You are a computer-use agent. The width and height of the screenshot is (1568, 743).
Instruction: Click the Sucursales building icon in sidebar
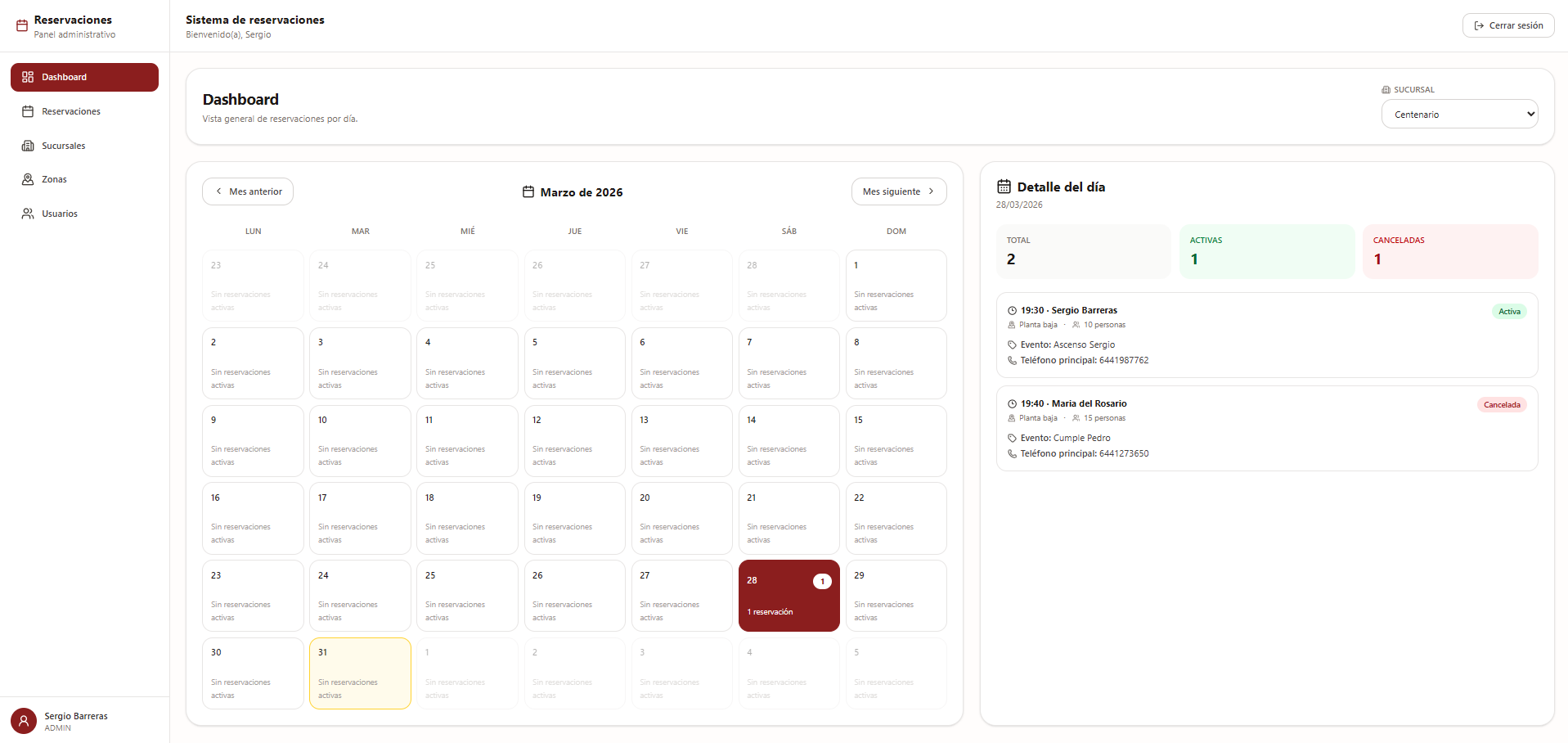click(28, 146)
